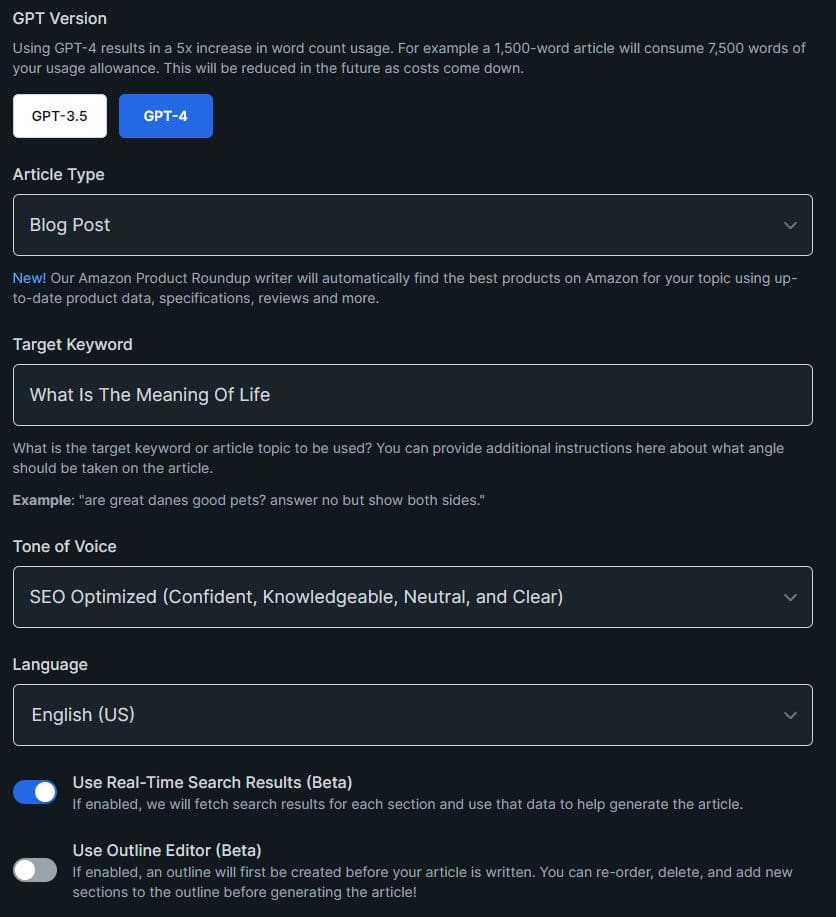Click the Tone of Voice field label

tap(64, 546)
